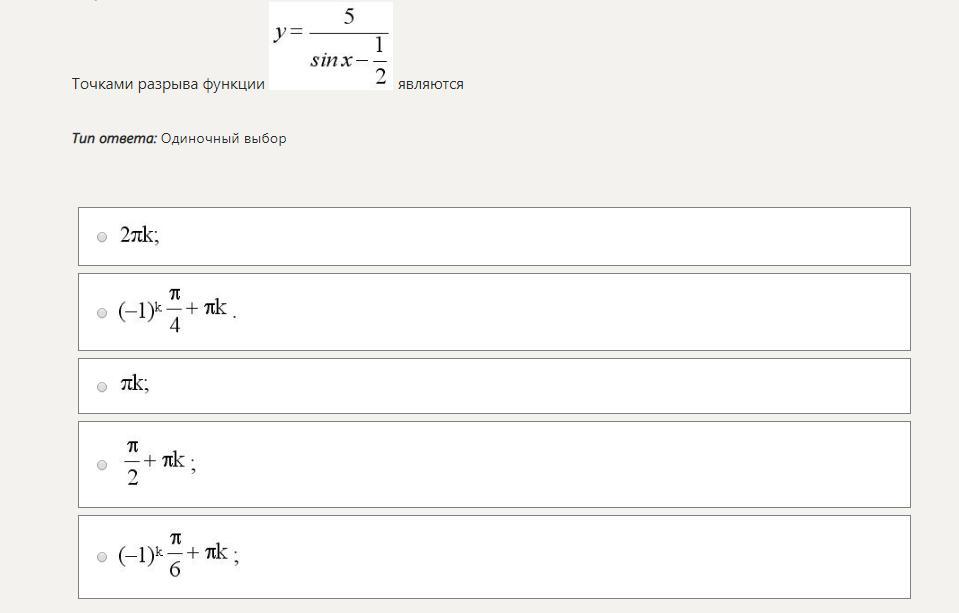Choose the radio button beside (−1)ᵏ π/4 + πk
The width and height of the screenshot is (959, 613).
102,313
